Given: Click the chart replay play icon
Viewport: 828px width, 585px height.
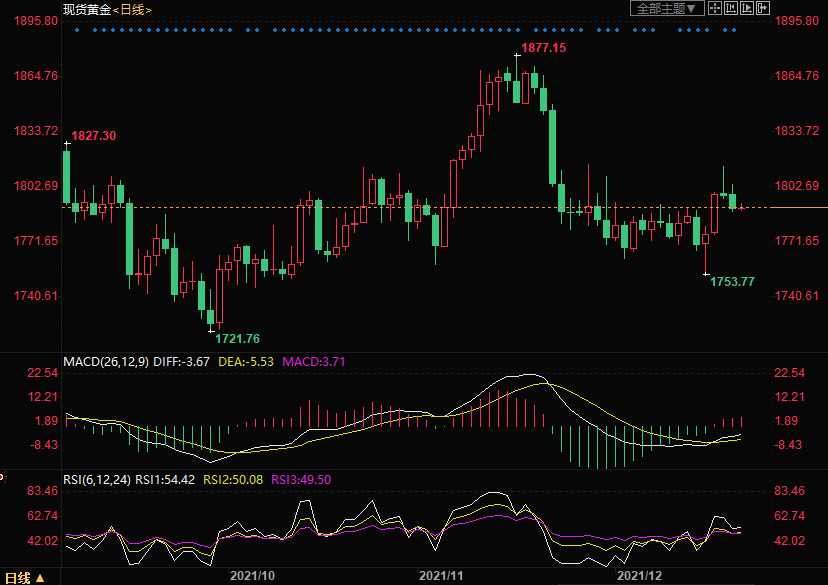Looking at the screenshot, I should (x=747, y=9).
